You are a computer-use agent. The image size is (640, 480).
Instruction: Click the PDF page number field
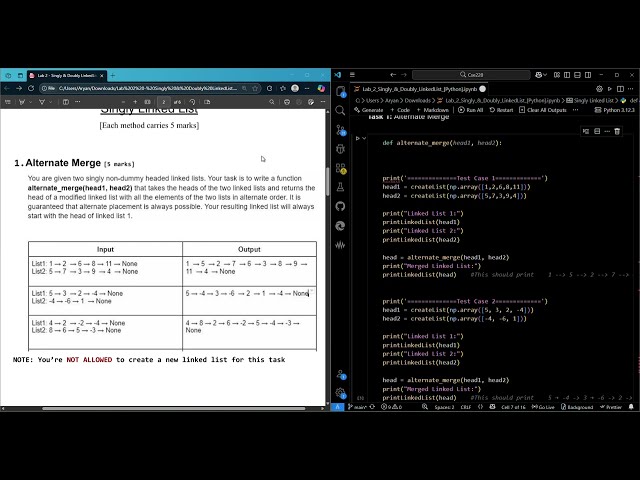click(x=164, y=102)
